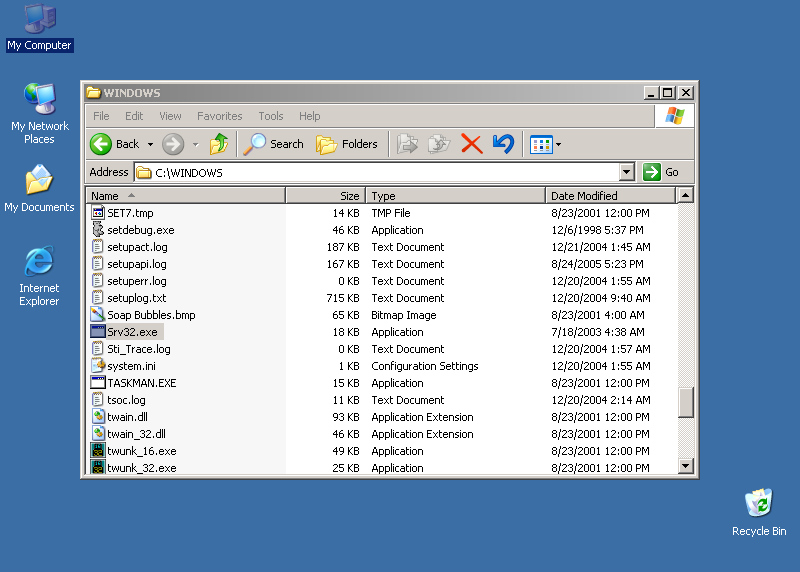Click the setdebug.exe file icon
The width and height of the screenshot is (800, 572).
[x=97, y=230]
